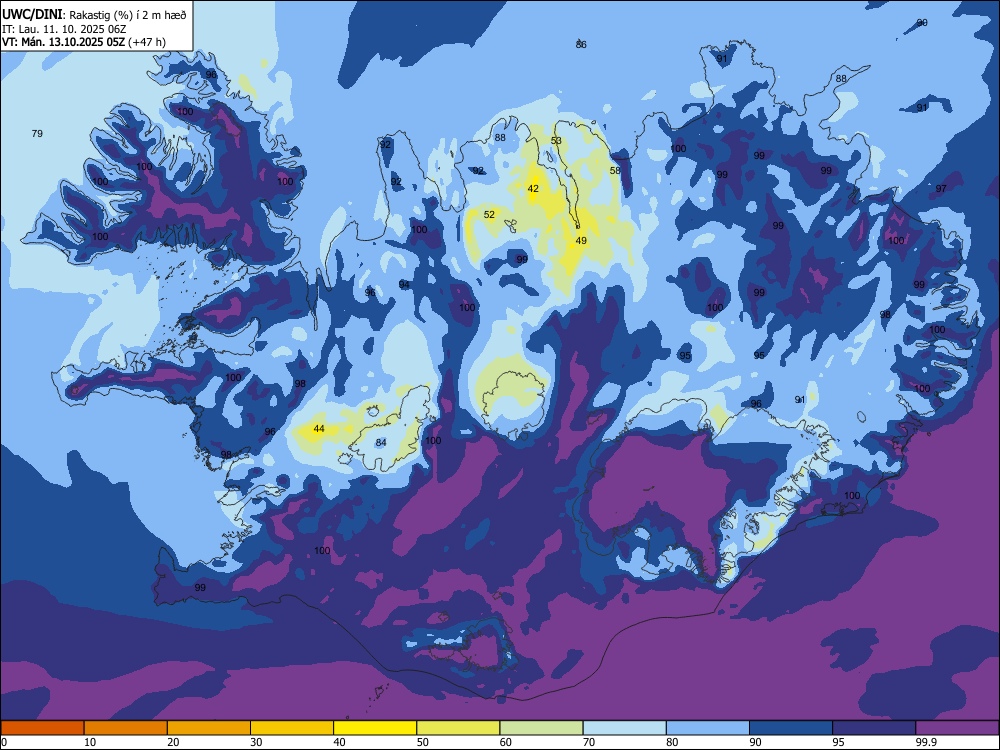1000x750 pixels.
Task: Click the legend tick label 60
Action: pos(506,742)
